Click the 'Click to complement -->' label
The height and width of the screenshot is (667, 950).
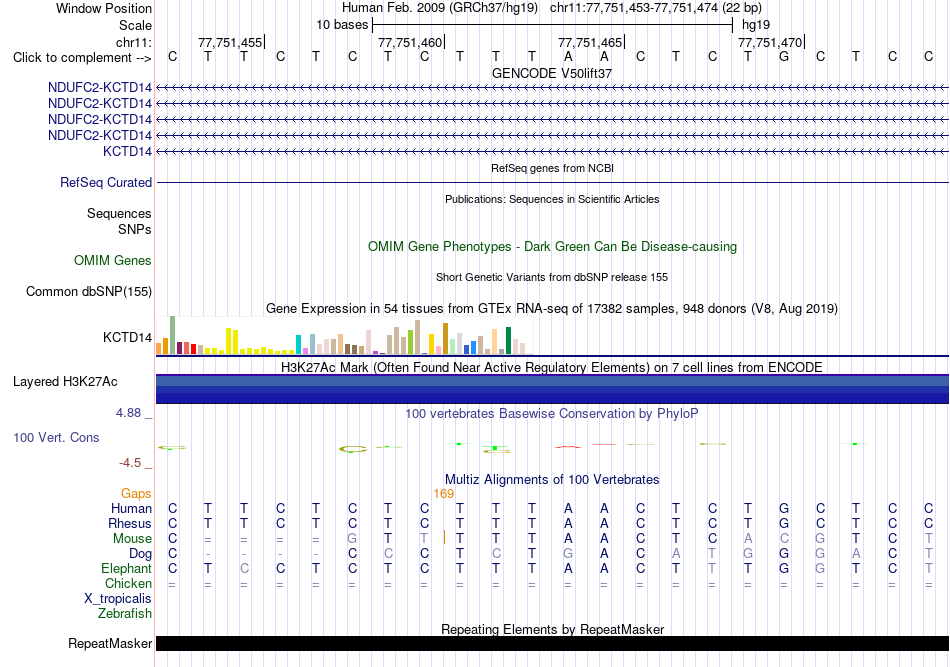pos(82,58)
